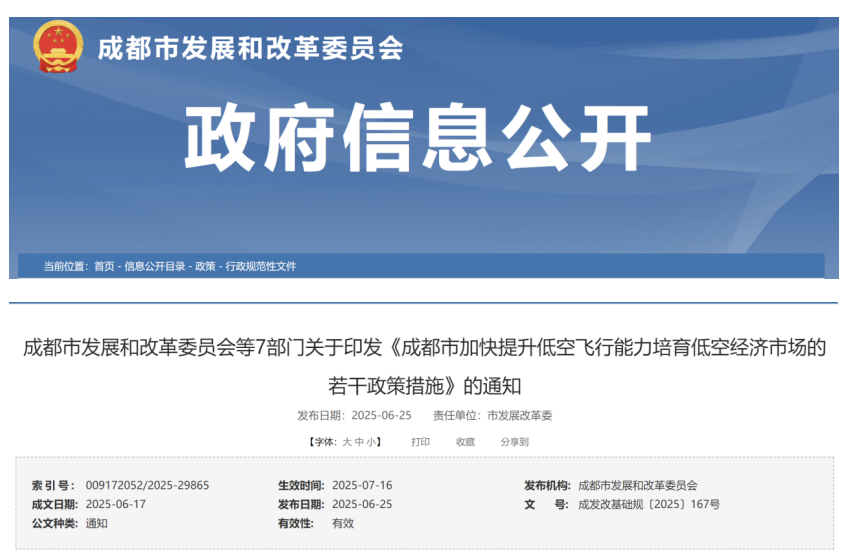850x559 pixels.
Task: Open the 政策 breadcrumb link
Action: click(205, 266)
